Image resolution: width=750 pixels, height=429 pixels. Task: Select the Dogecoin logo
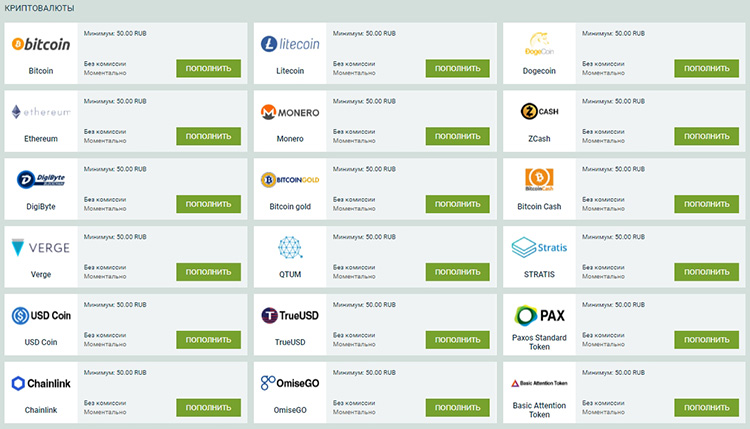[539, 44]
